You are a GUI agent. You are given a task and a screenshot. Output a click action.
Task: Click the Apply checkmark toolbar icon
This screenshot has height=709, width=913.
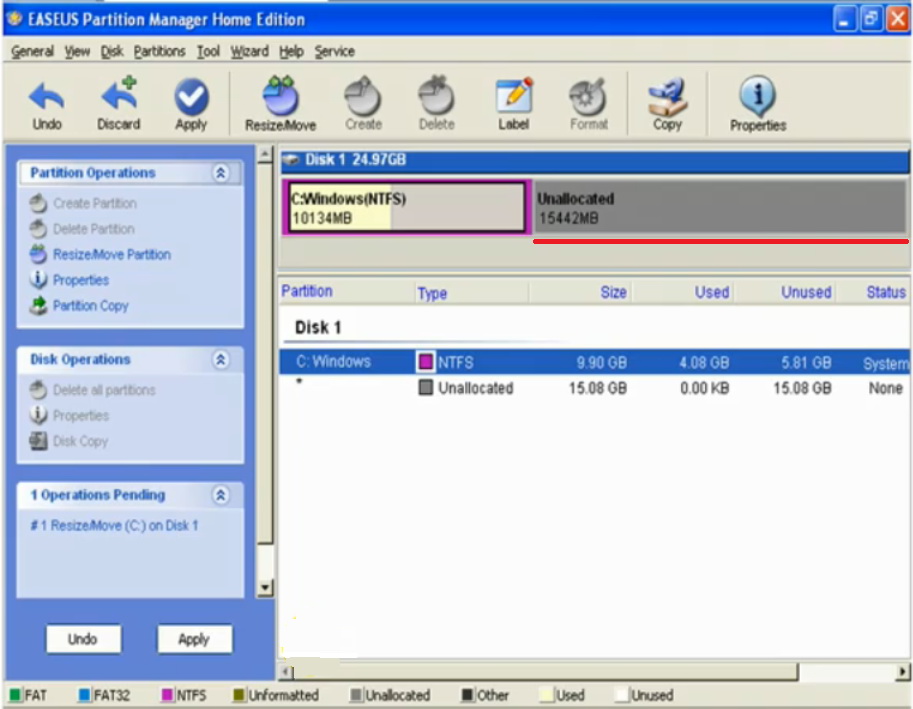coord(192,97)
